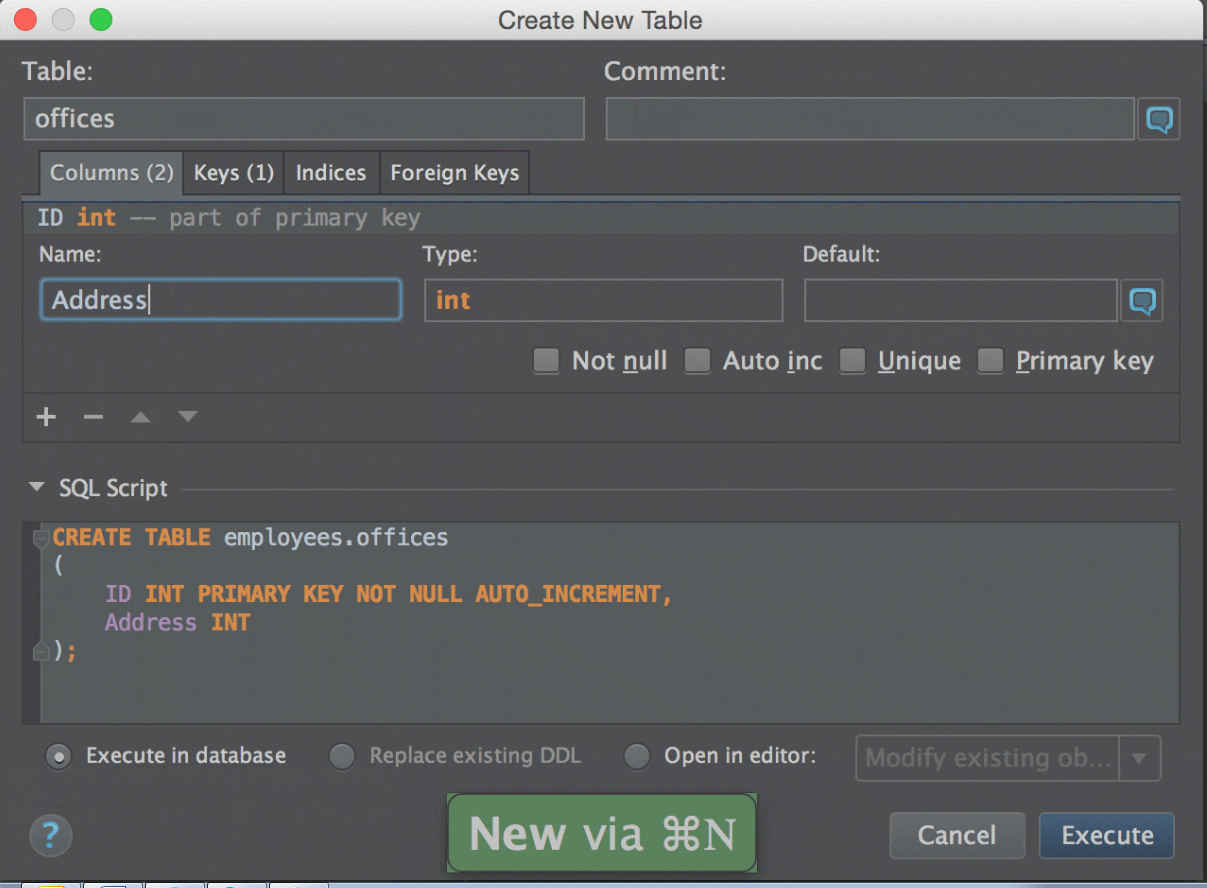Collapse the CREATE TABLE fold marker
This screenshot has height=888, width=1207.
click(41, 539)
